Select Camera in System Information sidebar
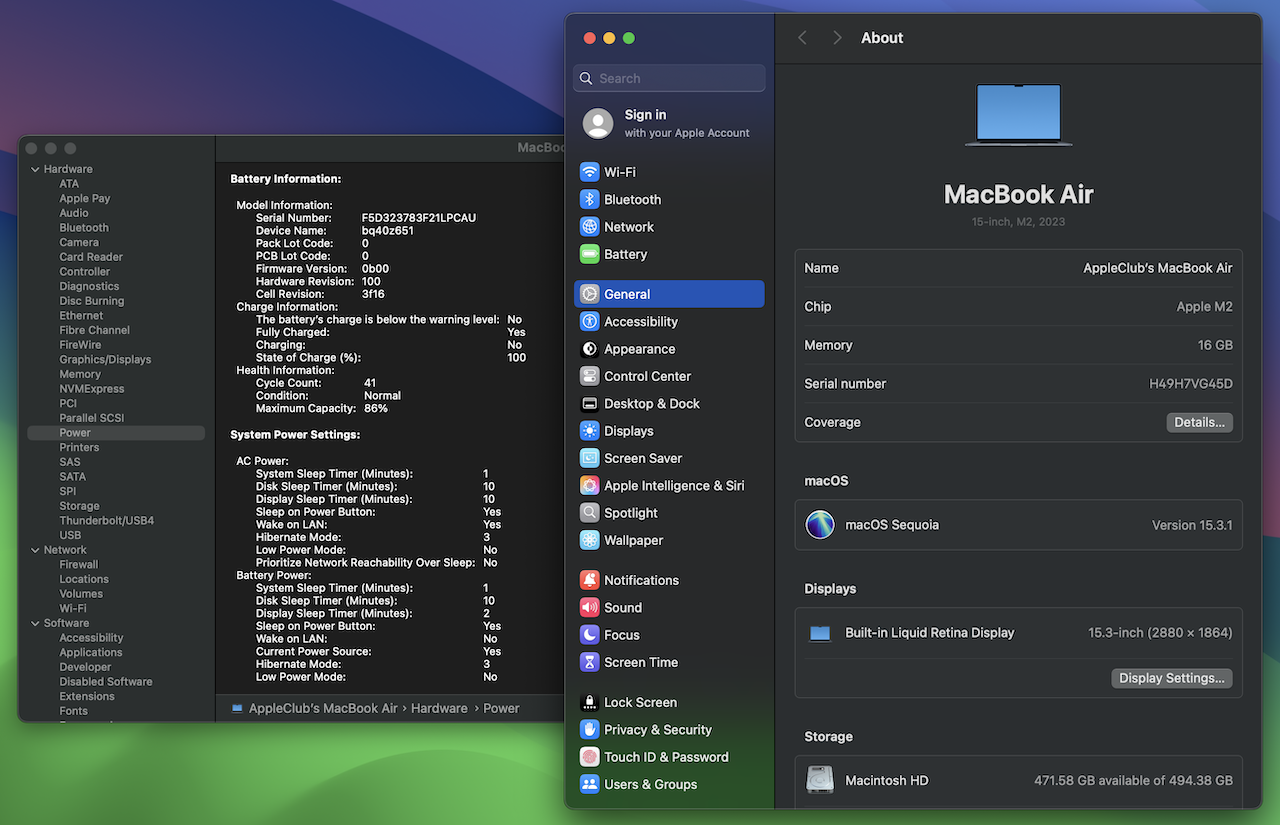This screenshot has height=825, width=1280. pos(79,242)
